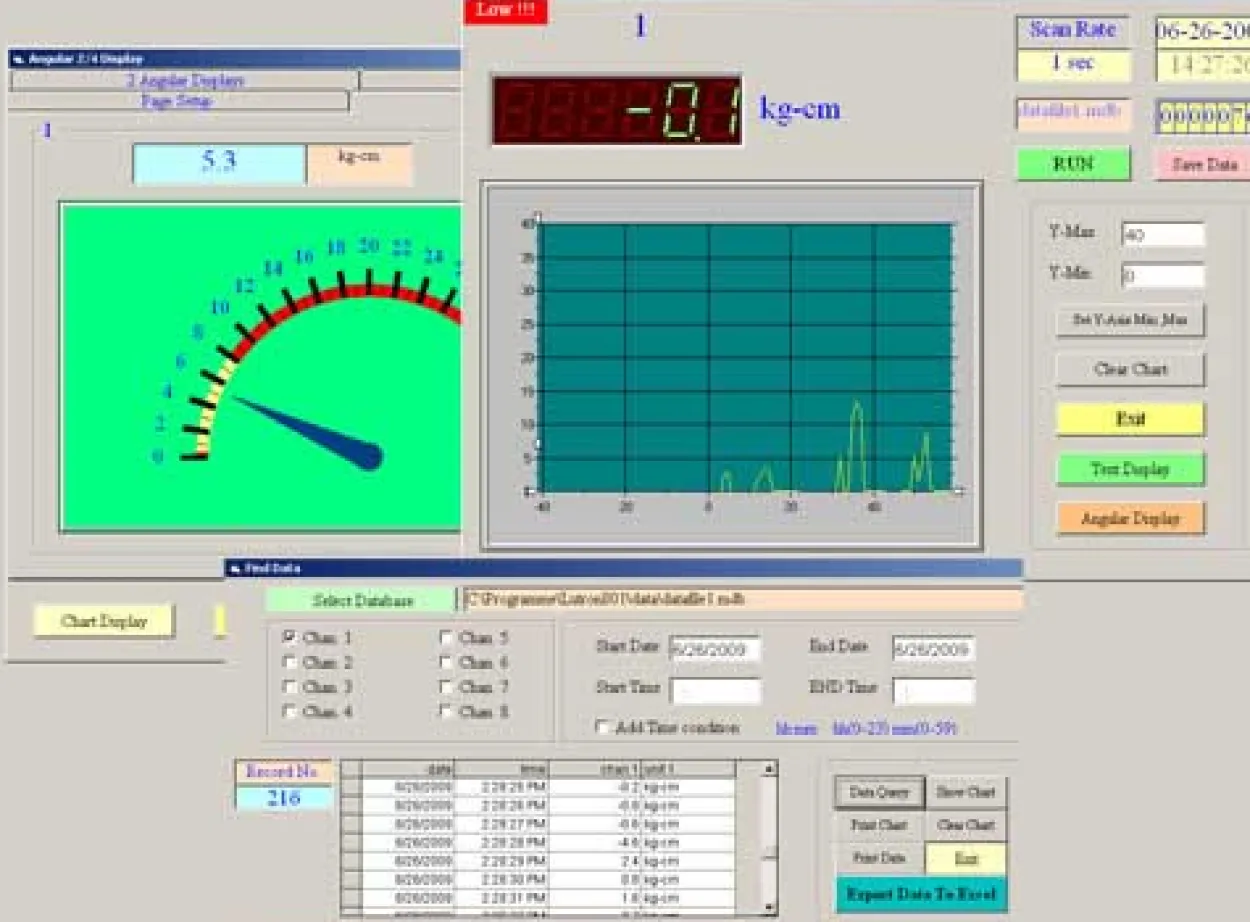Open the green Text Display button
The image size is (1250, 922).
tap(1130, 469)
